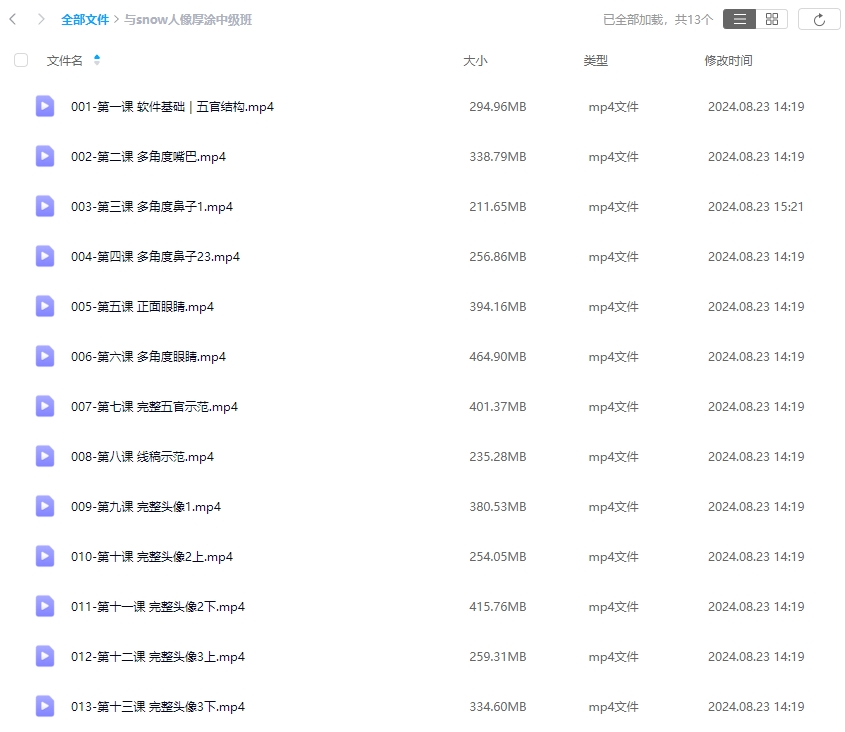This screenshot has width=845, height=732.
Task: Click video icon of 007 完整五官示范 file
Action: point(45,406)
